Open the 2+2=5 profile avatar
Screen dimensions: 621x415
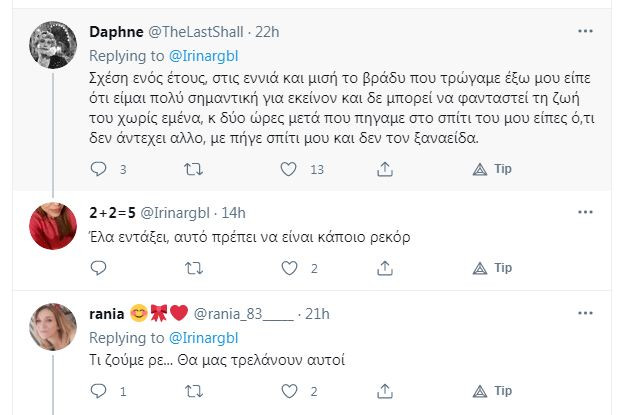[x=53, y=224]
